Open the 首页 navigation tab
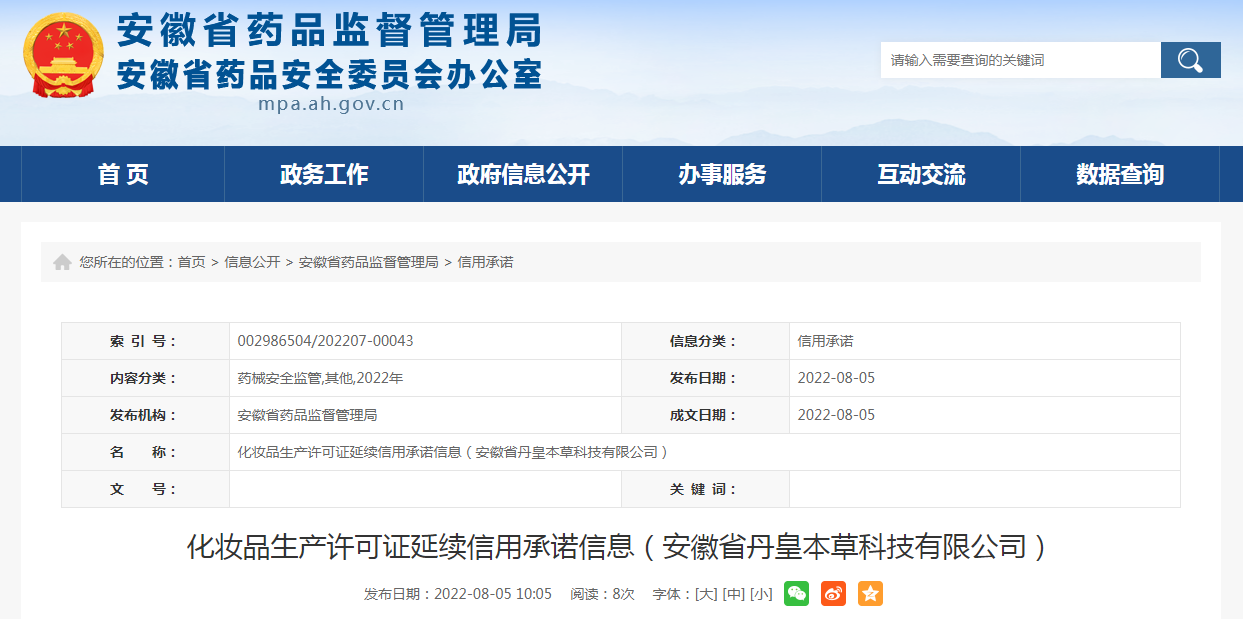 click(x=123, y=174)
